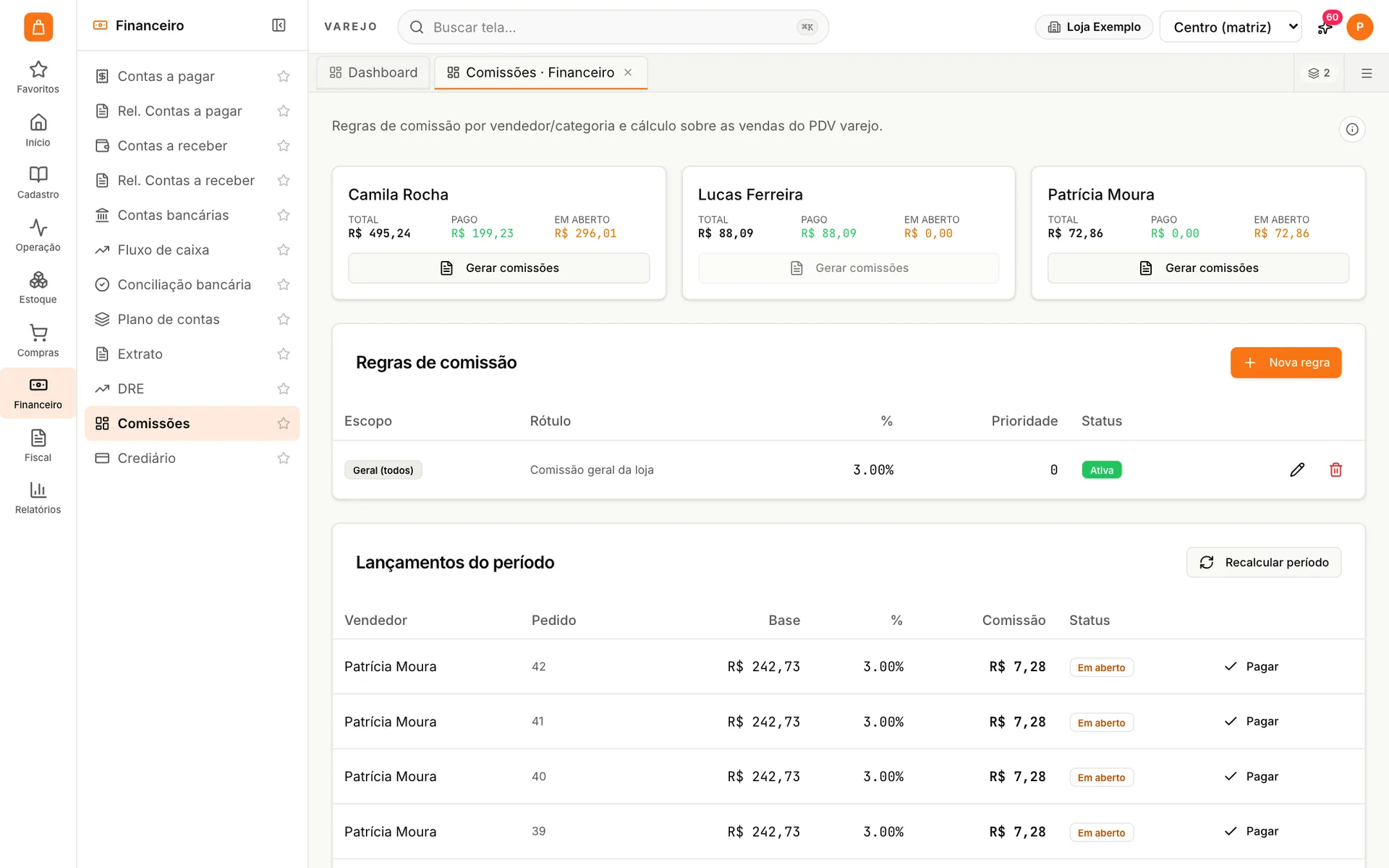Click the Geral (todos) scope tag
The image size is (1389, 868).
tap(383, 470)
